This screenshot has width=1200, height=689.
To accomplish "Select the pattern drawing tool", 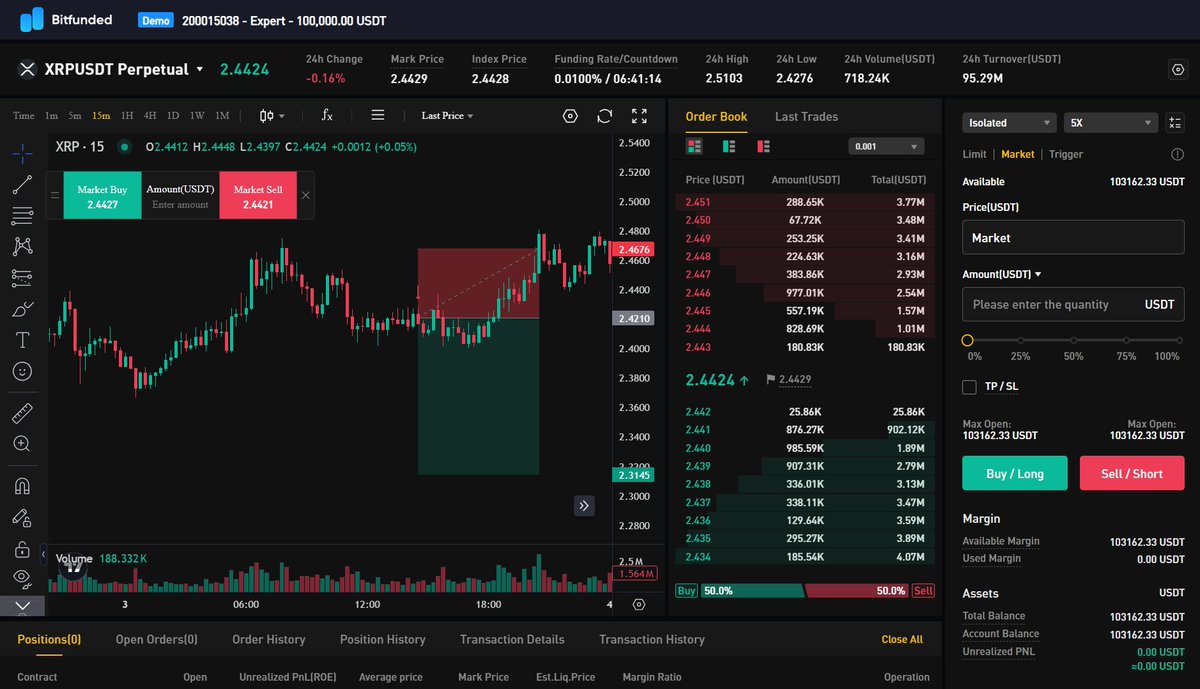I will (22, 246).
